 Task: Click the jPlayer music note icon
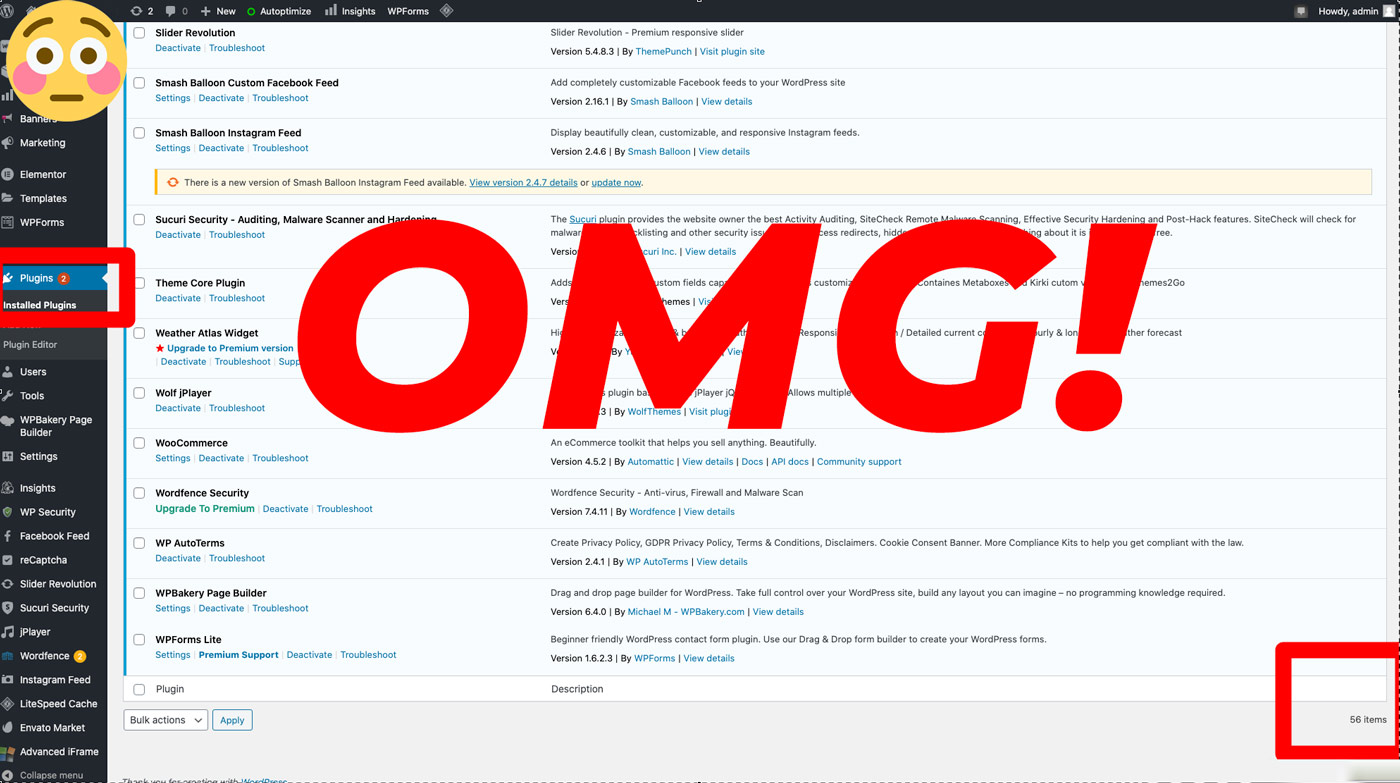coord(8,632)
